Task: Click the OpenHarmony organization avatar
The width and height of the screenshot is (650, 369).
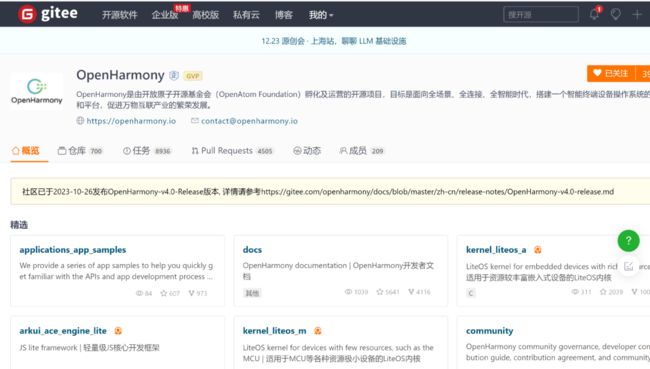Action: pyautogui.click(x=37, y=91)
